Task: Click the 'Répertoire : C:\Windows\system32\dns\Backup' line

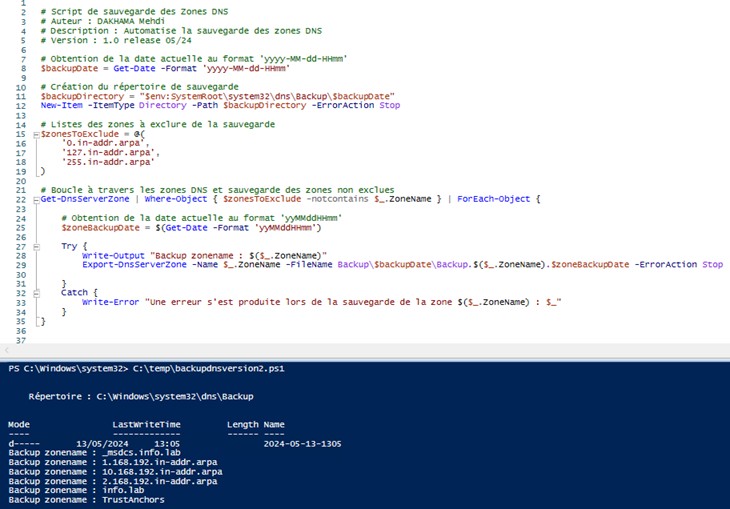Action: click(x=141, y=397)
